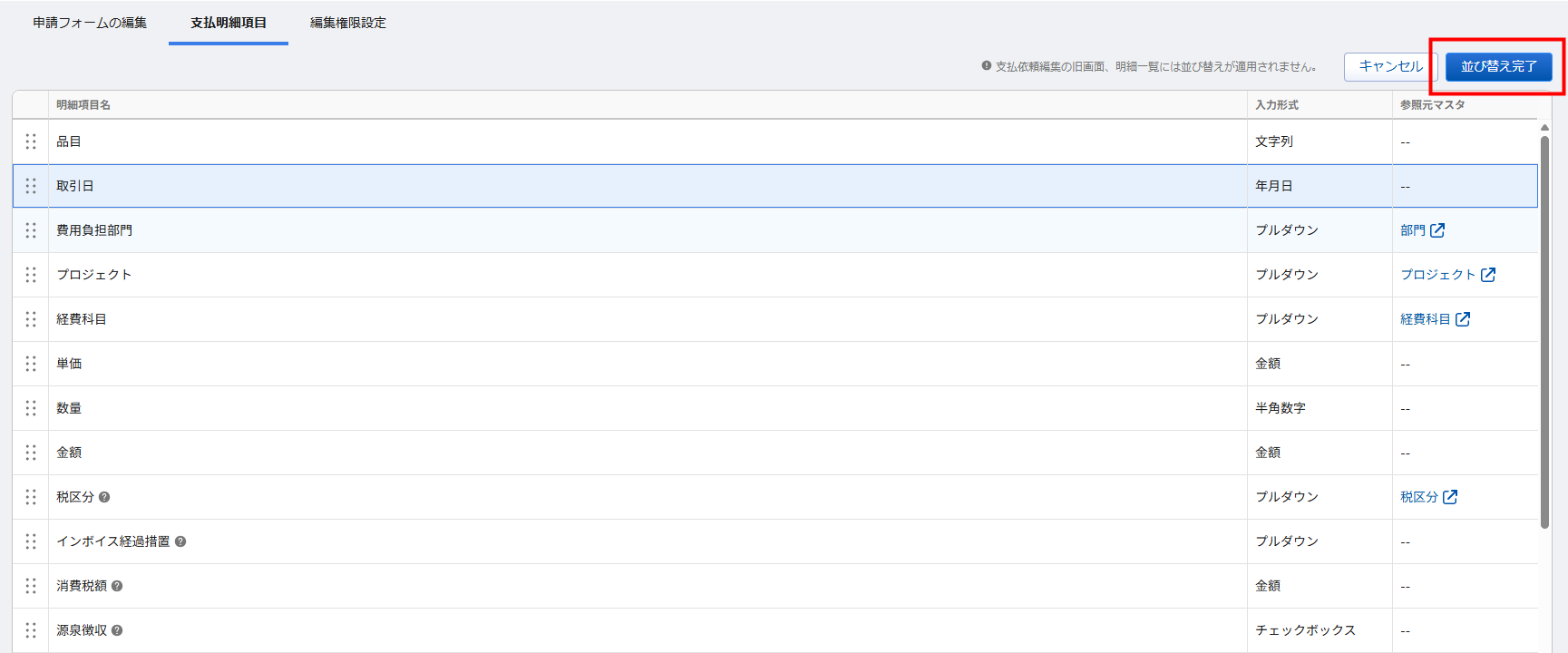Click help icon beside インボイス経過措置

[x=180, y=541]
